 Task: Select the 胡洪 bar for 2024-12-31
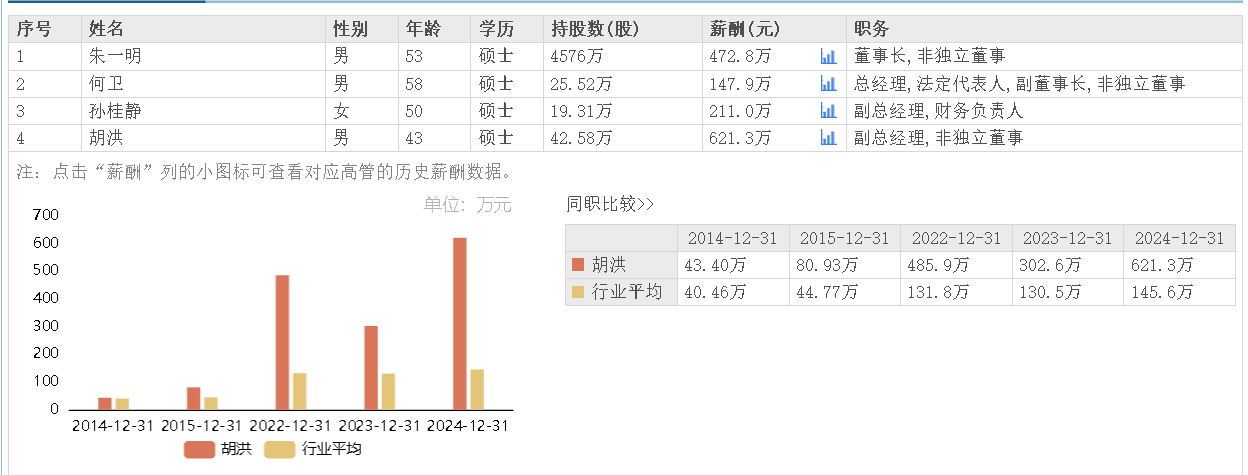click(460, 324)
